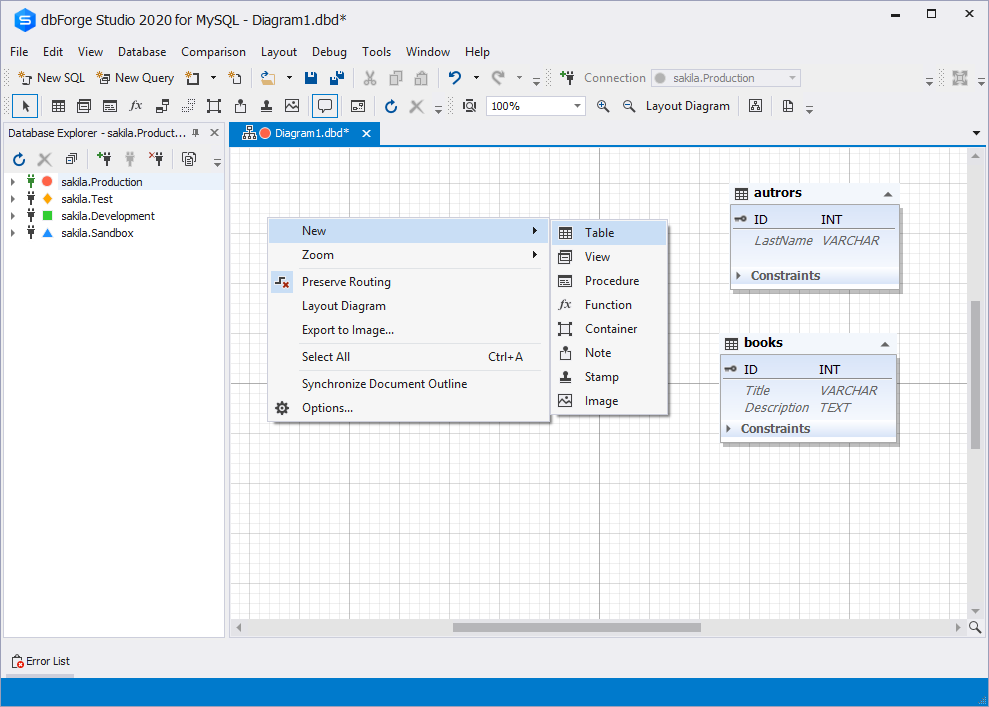Select the Table tool in the diagram toolbar
Viewport: 989px width, 707px height.
[57, 106]
